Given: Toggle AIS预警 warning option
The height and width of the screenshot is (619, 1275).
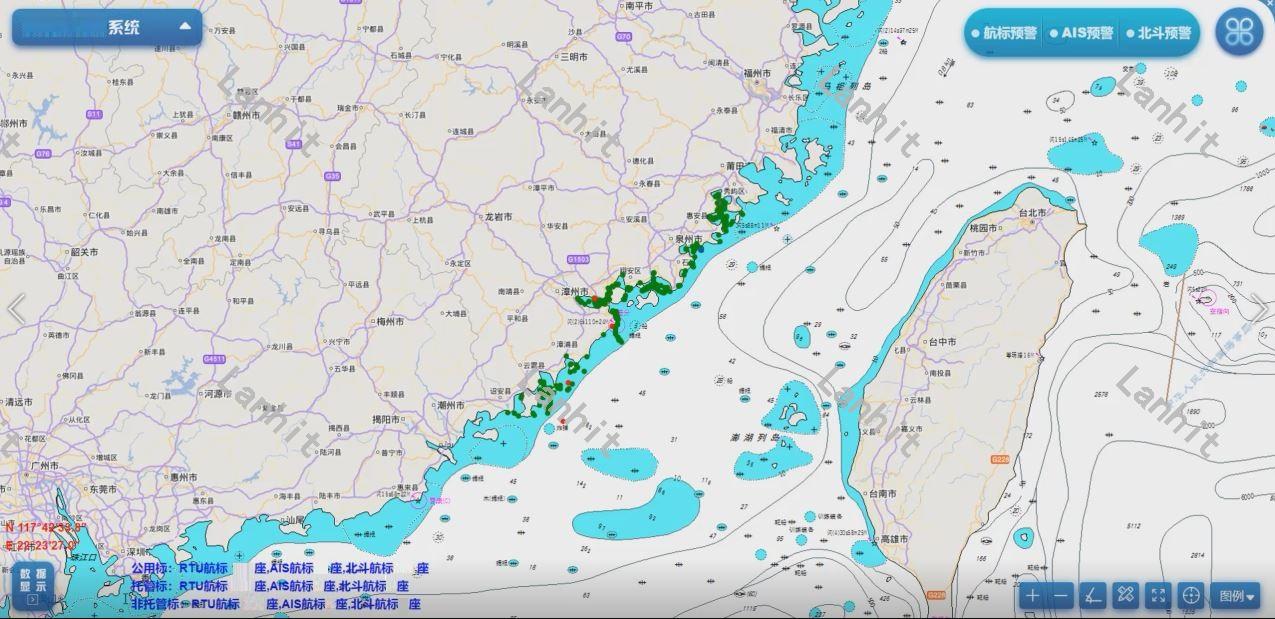Looking at the screenshot, I should pos(1081,33).
